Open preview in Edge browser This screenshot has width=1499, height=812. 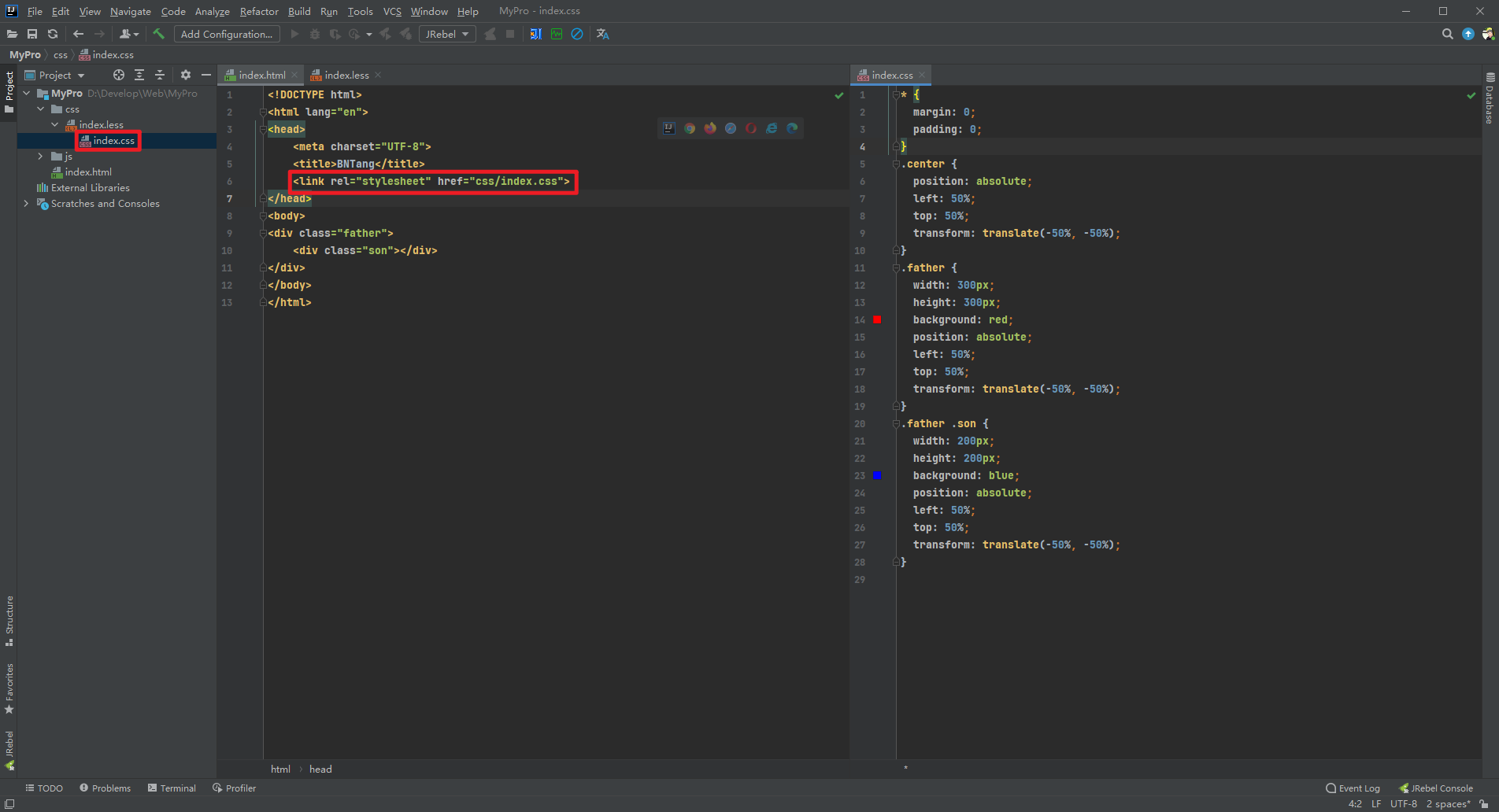tap(792, 128)
